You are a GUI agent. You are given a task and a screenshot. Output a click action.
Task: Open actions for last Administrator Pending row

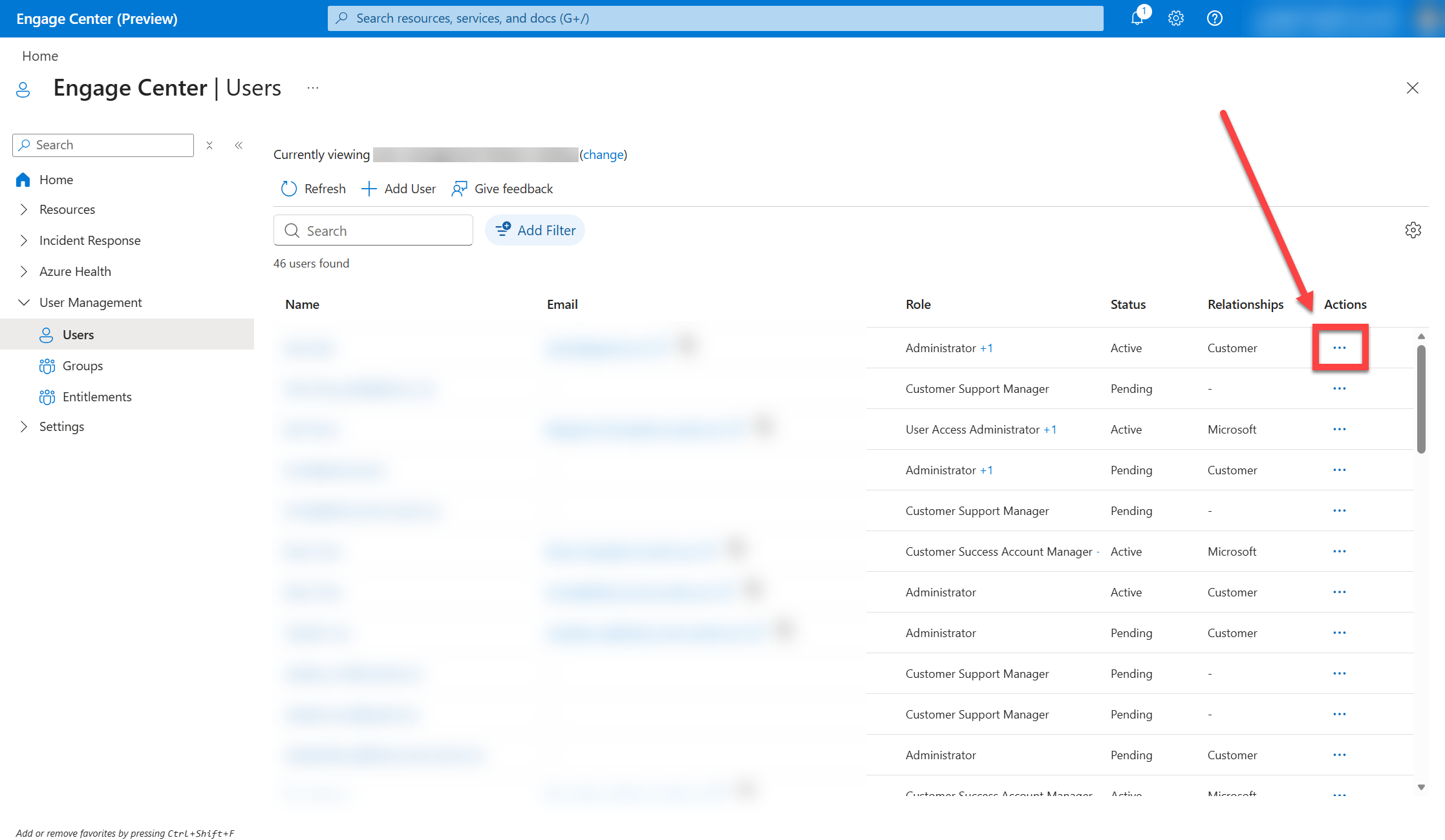tap(1339, 755)
